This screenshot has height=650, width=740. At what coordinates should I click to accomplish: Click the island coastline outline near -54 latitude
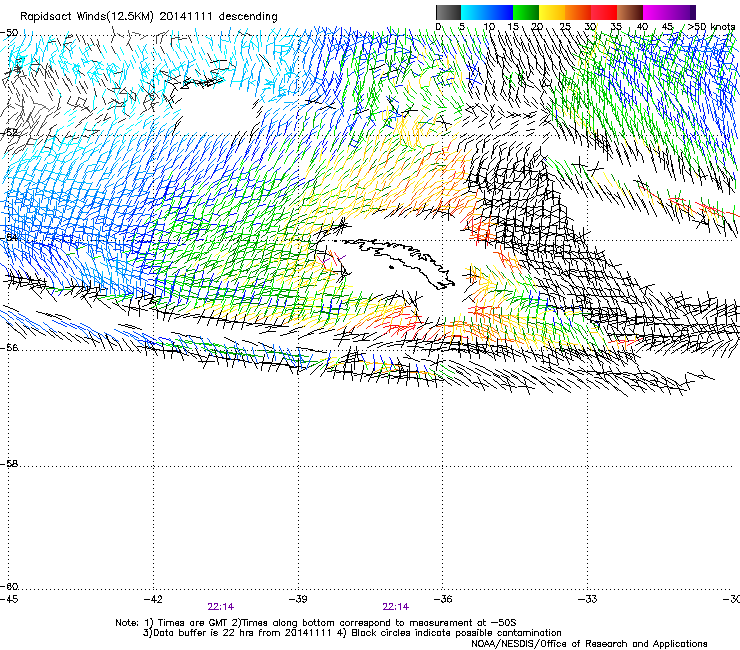pyautogui.click(x=396, y=263)
